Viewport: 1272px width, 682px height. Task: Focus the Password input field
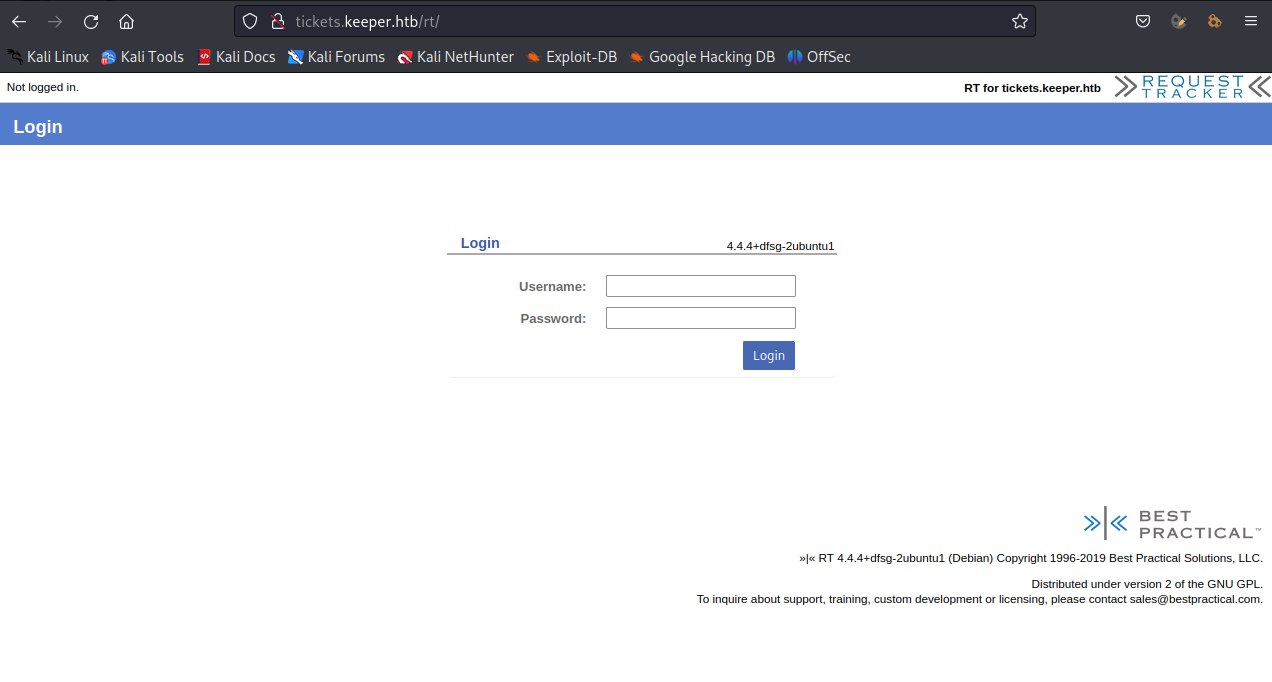coord(700,318)
